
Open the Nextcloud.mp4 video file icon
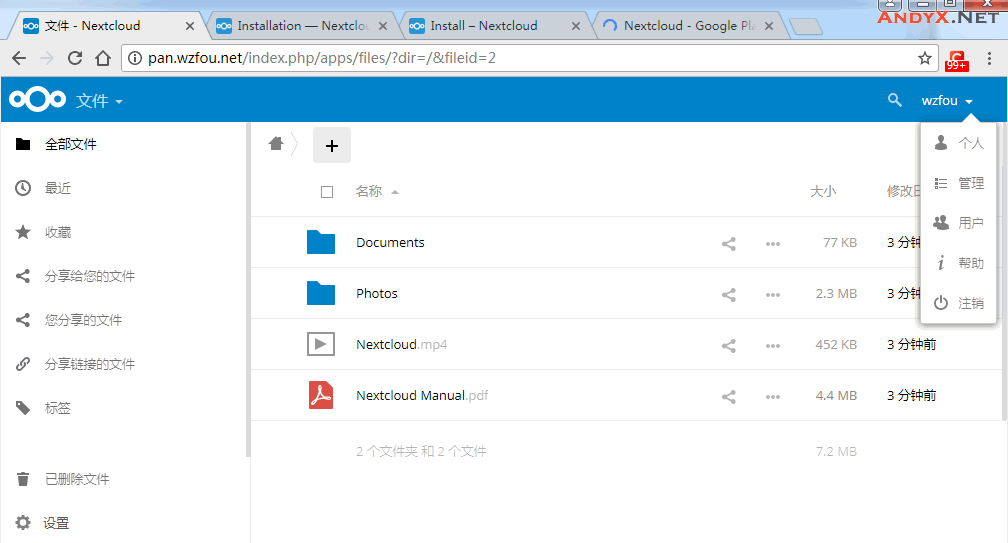tap(320, 344)
